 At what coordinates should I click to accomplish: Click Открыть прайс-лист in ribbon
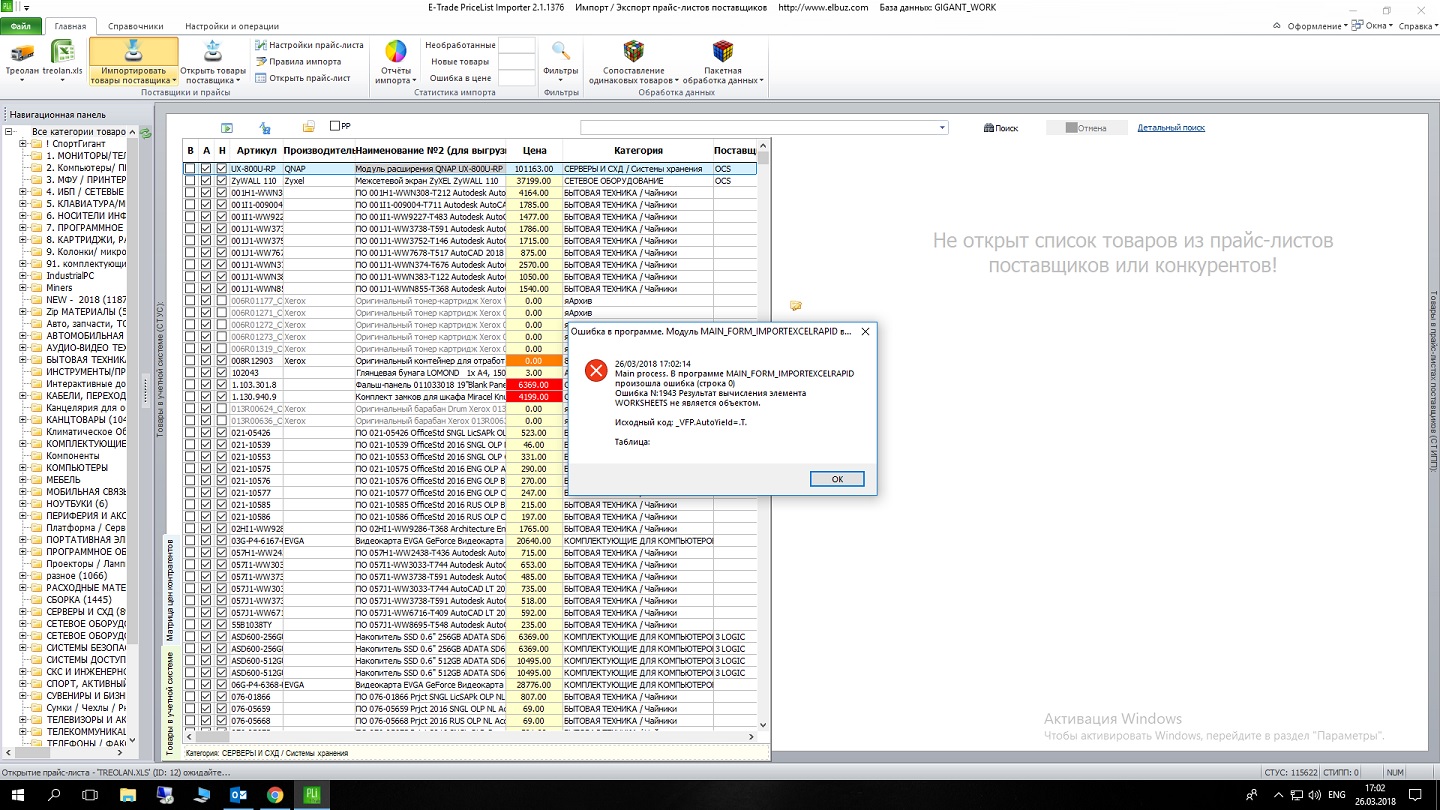pos(302,77)
